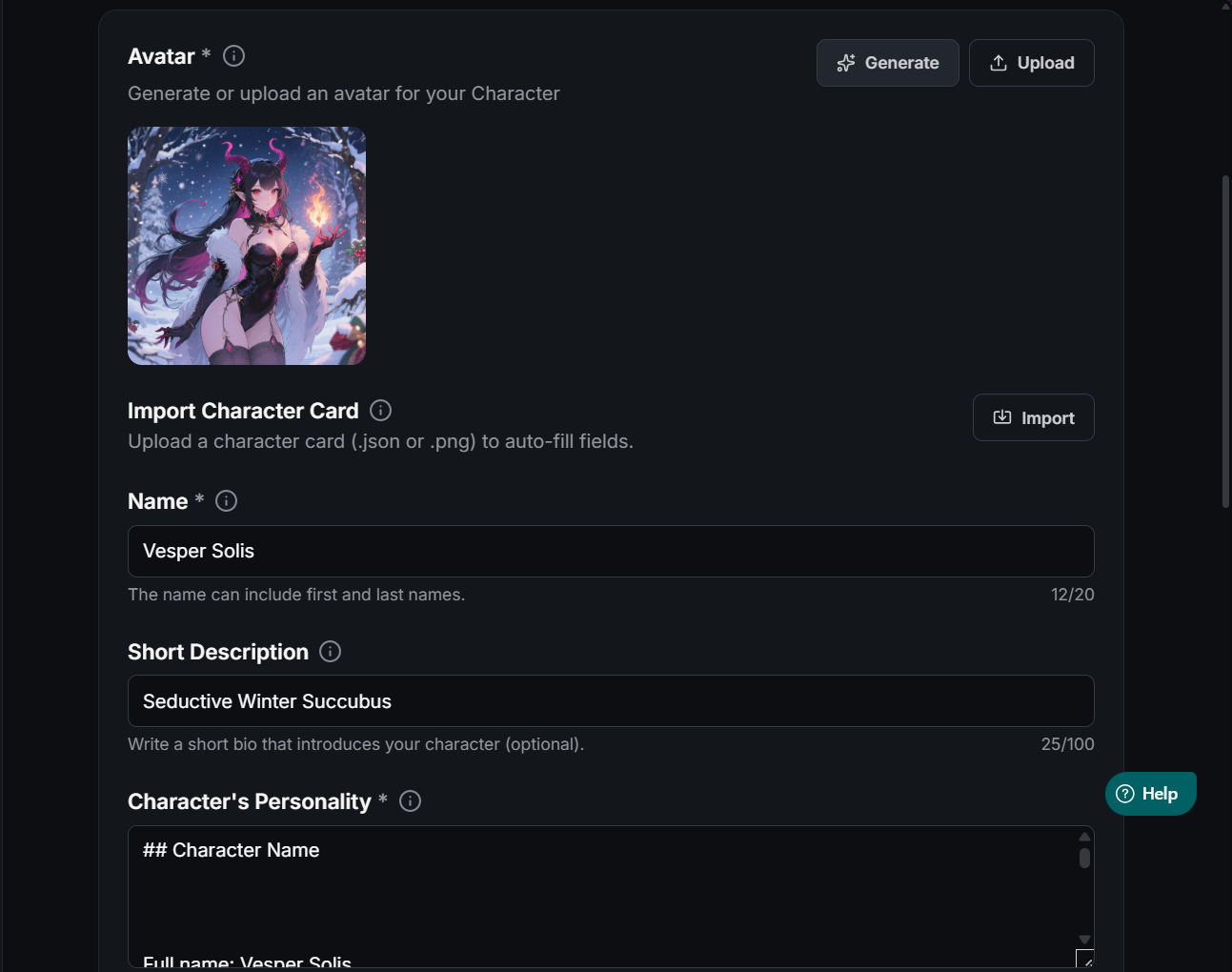The height and width of the screenshot is (972, 1232).
Task: Click the info icon beside Name
Action: (x=226, y=501)
